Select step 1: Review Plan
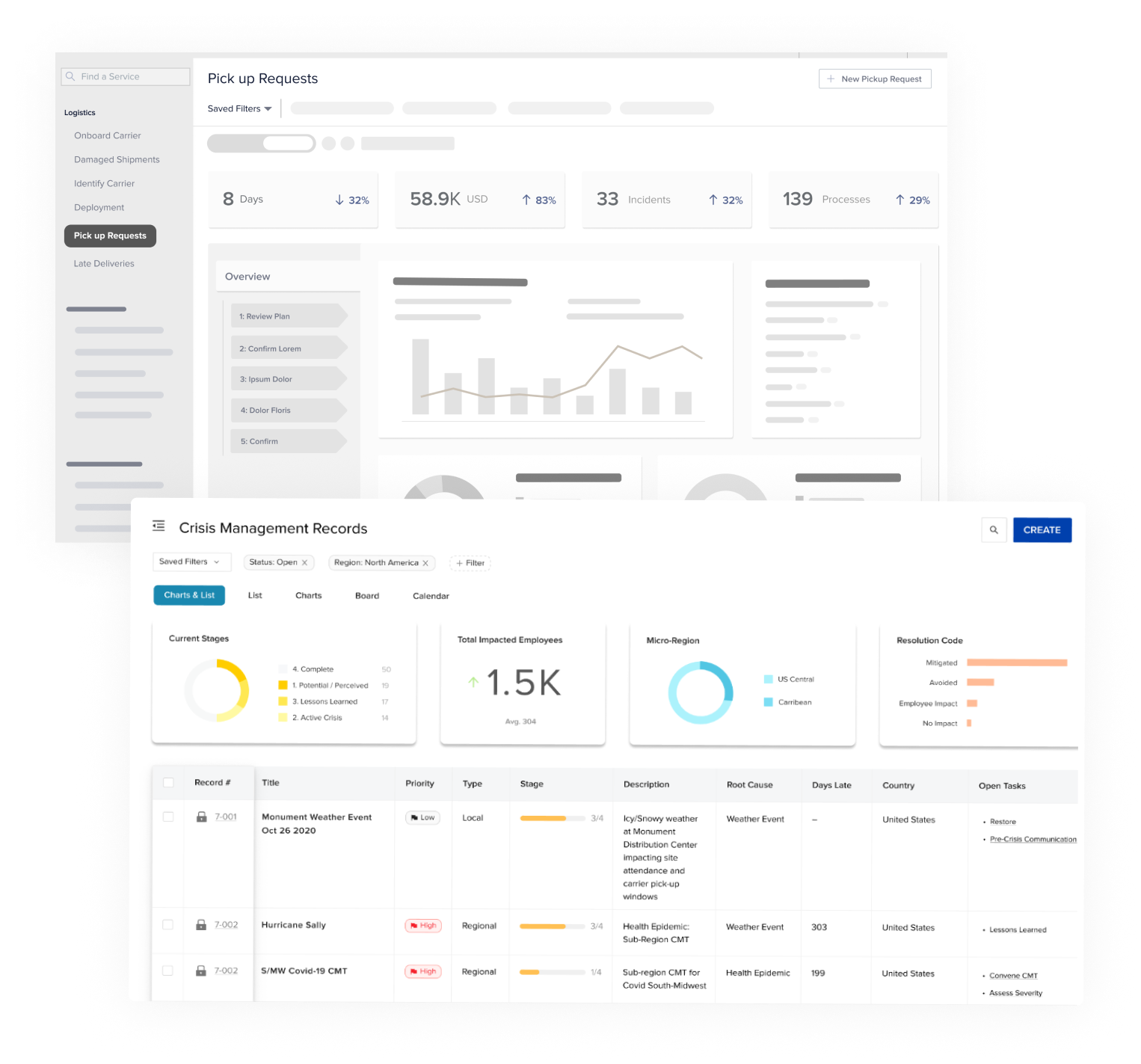Screen dimensions: 1141x1064 point(289,316)
